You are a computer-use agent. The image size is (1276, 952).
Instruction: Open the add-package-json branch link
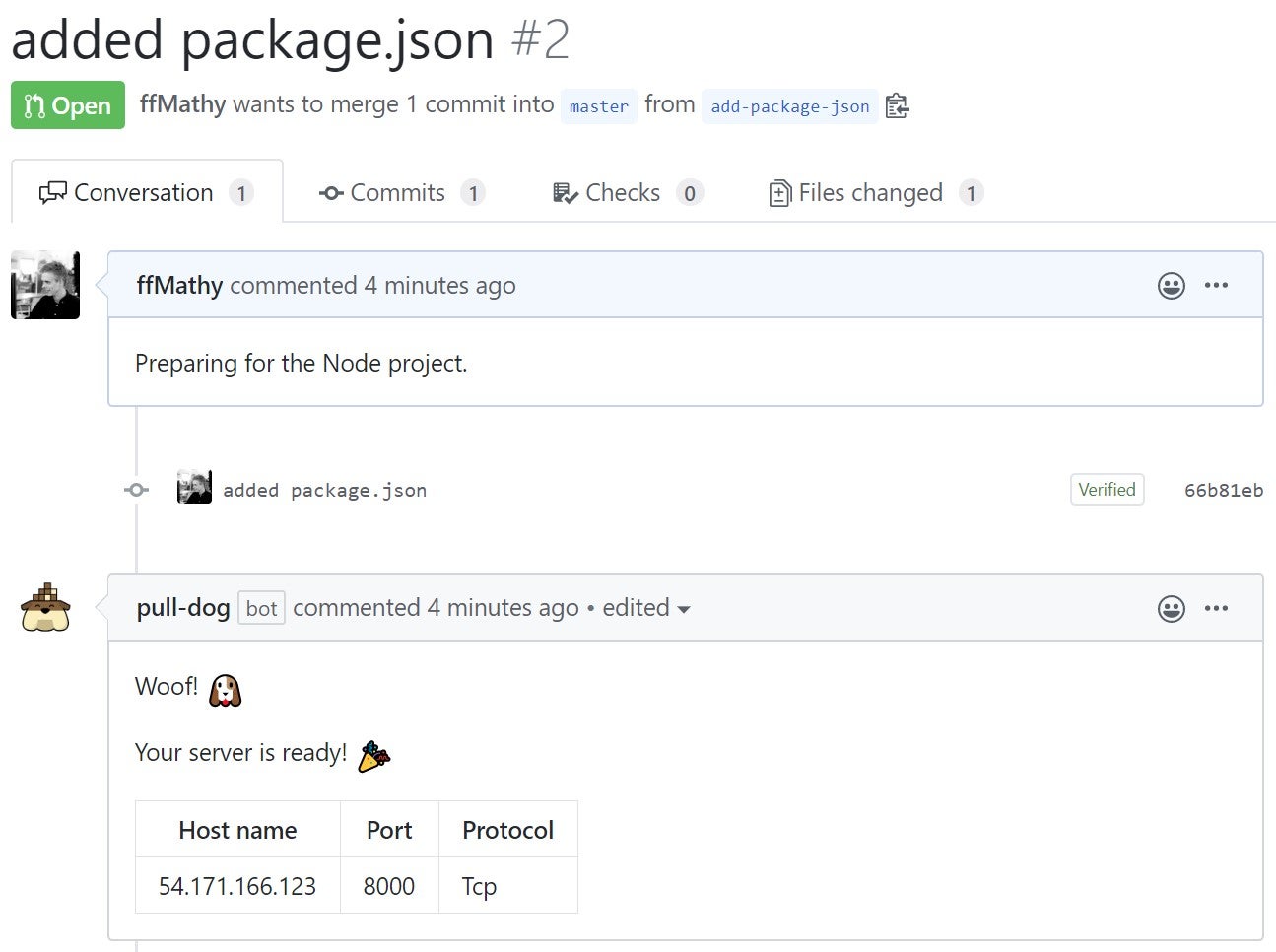pyautogui.click(x=789, y=106)
